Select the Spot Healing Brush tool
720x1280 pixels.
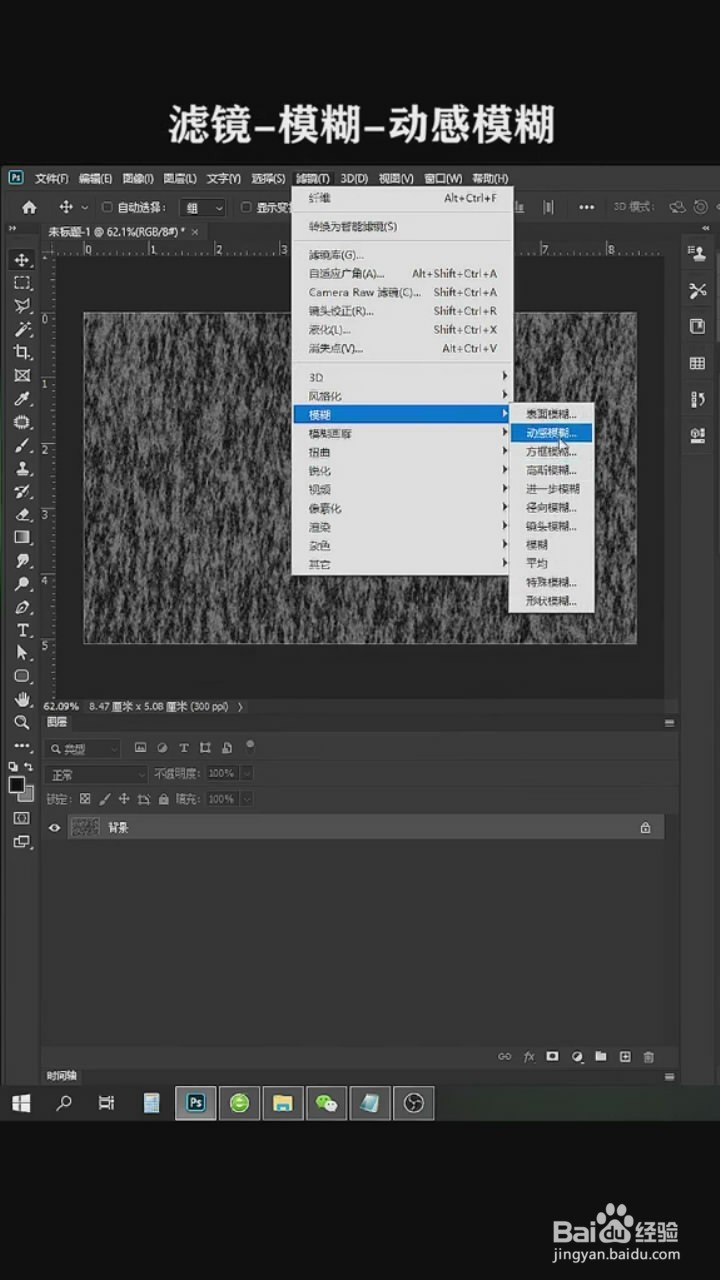click(x=22, y=422)
